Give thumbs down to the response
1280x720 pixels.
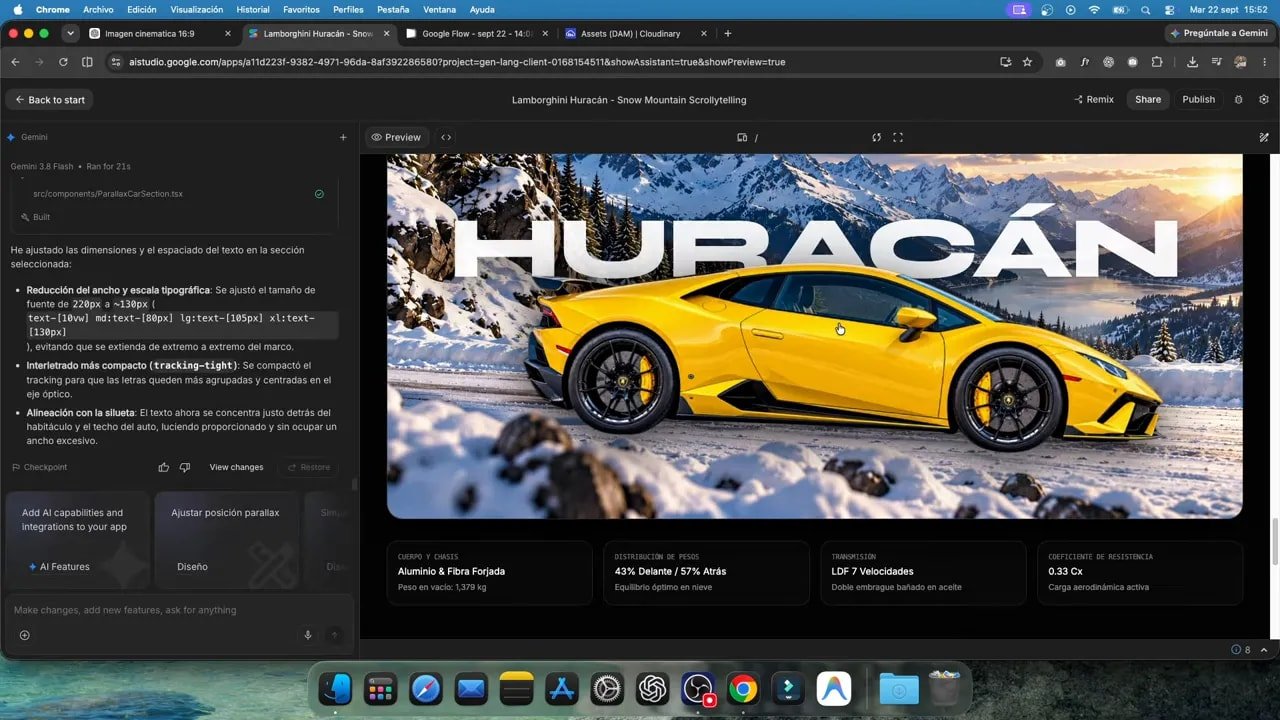(x=185, y=467)
